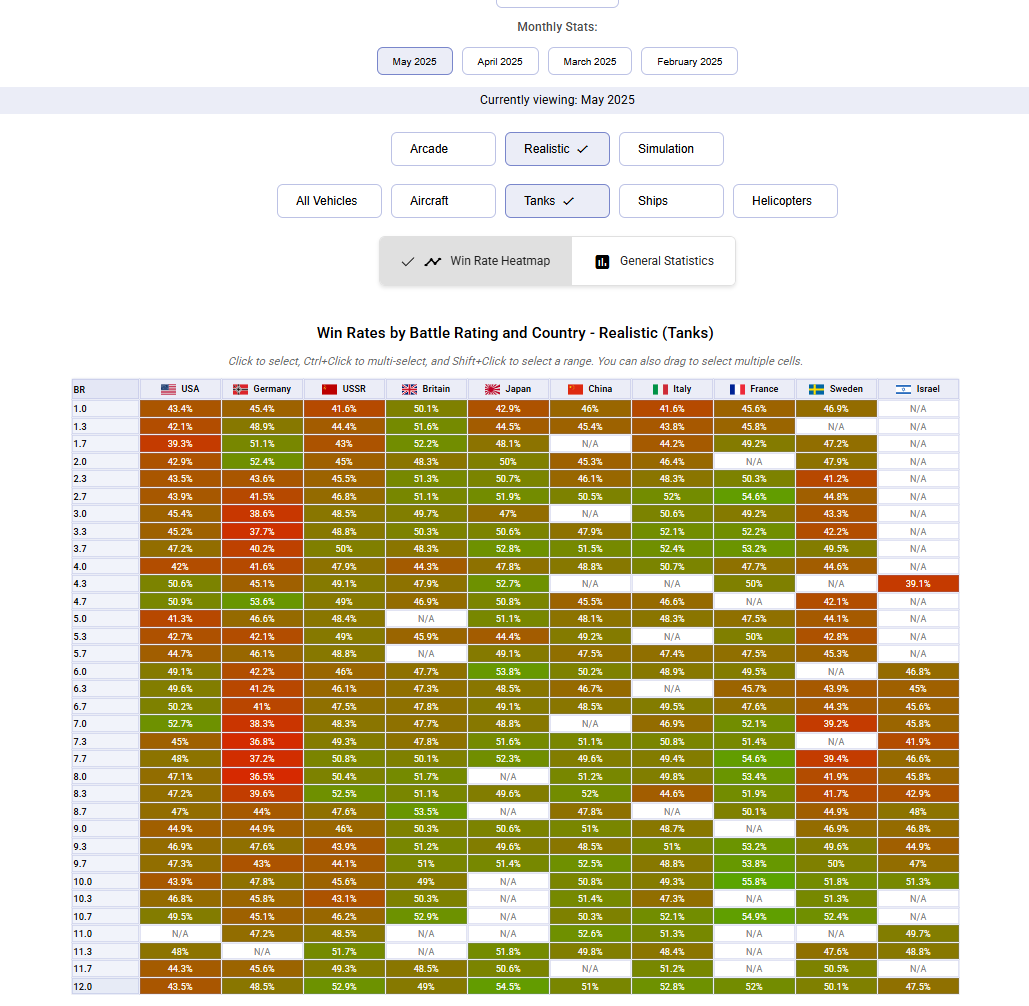The image size is (1029, 1006).
Task: Click the France flag icon
Action: pos(738,389)
